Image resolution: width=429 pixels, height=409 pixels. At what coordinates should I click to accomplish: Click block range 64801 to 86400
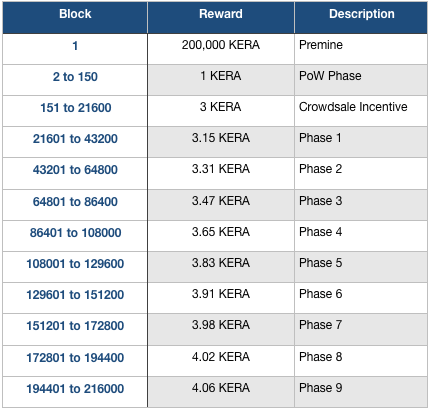coord(75,202)
